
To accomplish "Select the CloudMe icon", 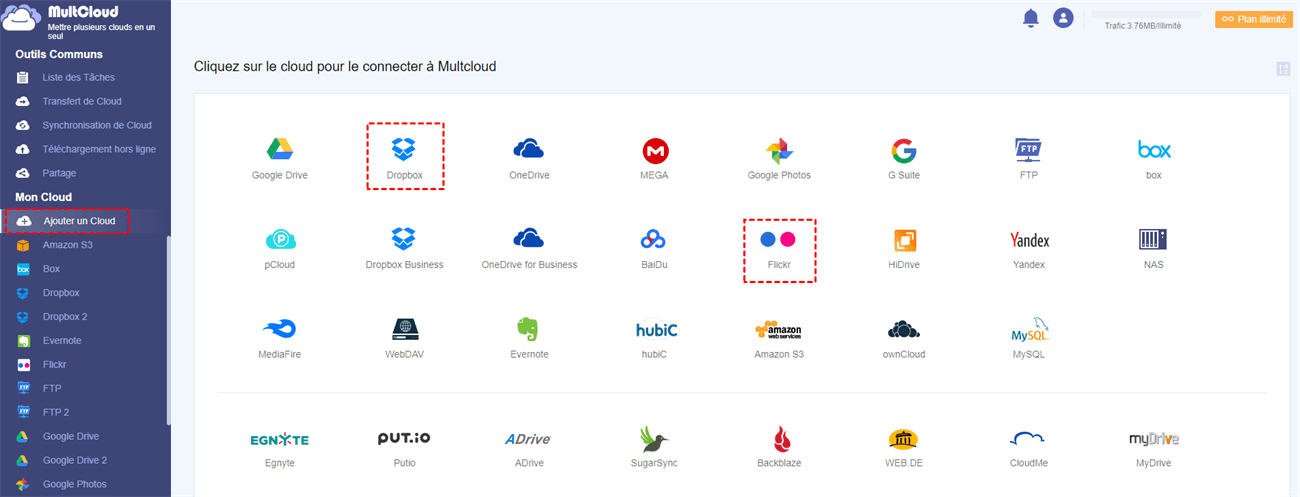I will coord(1029,439).
